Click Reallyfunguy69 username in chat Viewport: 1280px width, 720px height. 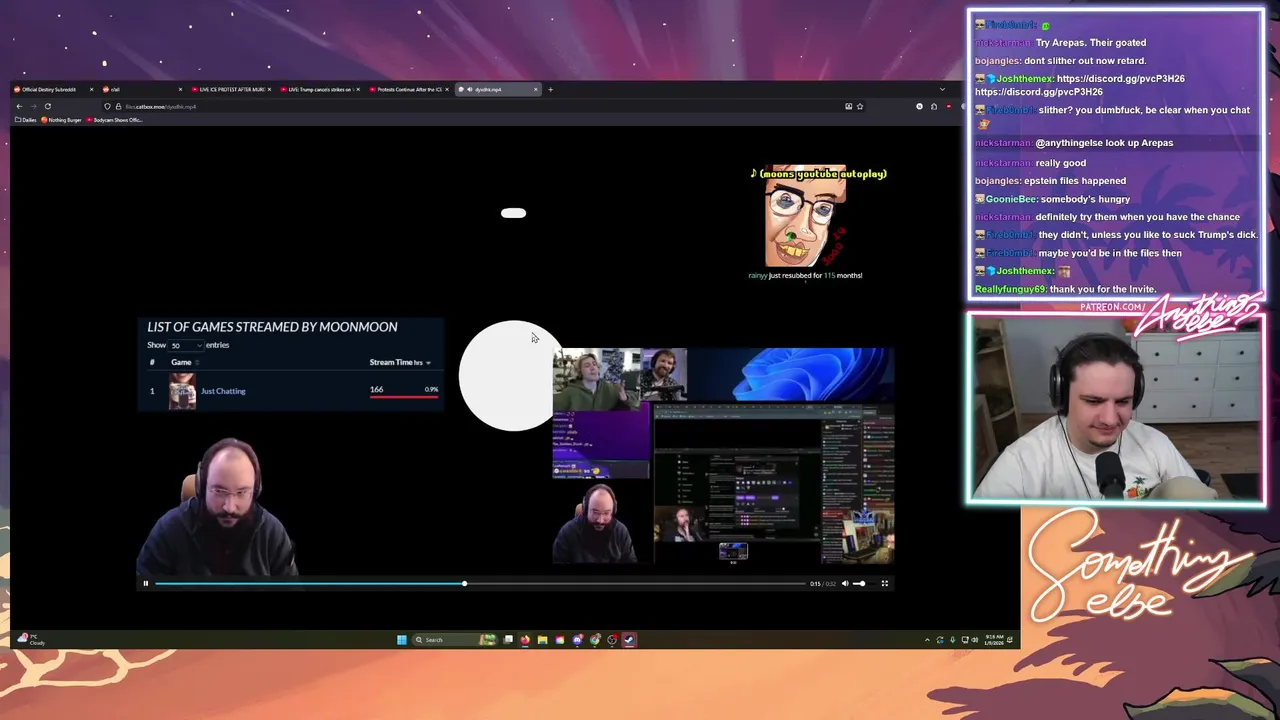click(x=1010, y=289)
